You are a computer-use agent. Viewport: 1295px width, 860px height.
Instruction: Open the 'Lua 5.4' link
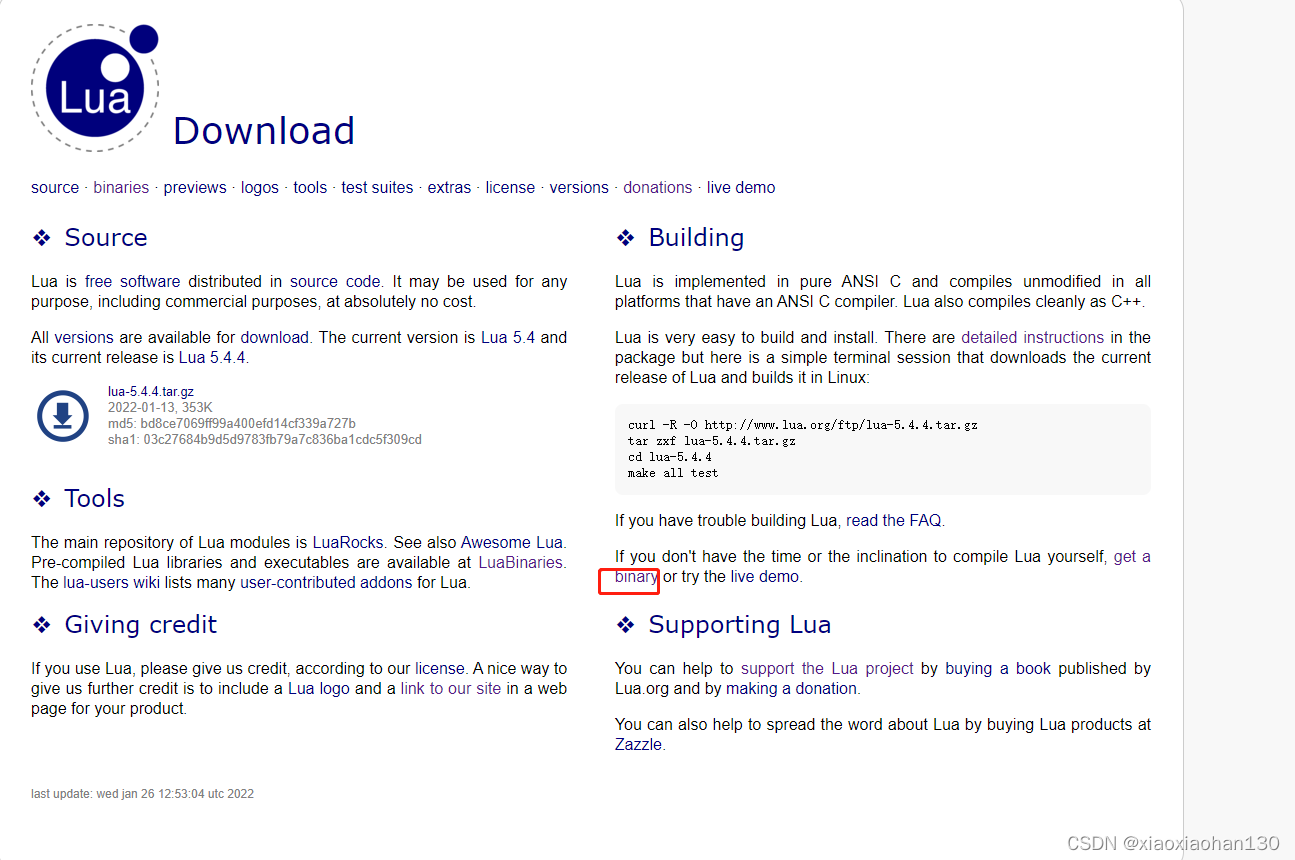click(508, 337)
